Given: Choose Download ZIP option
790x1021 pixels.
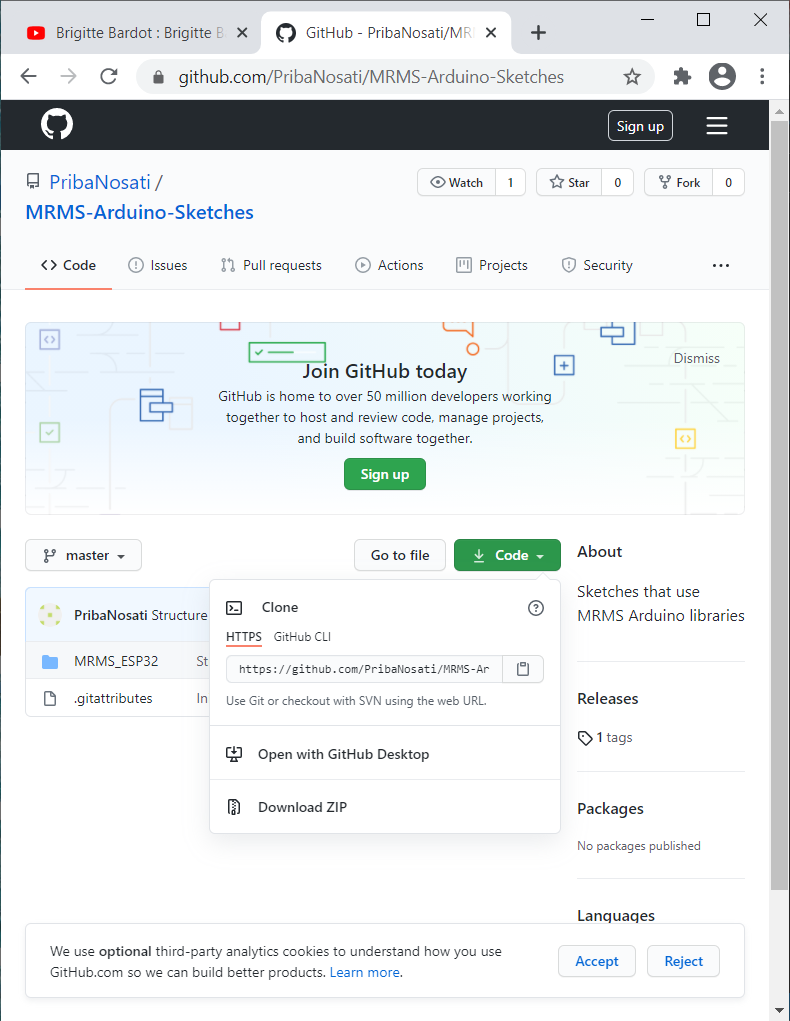Looking at the screenshot, I should pos(302,807).
